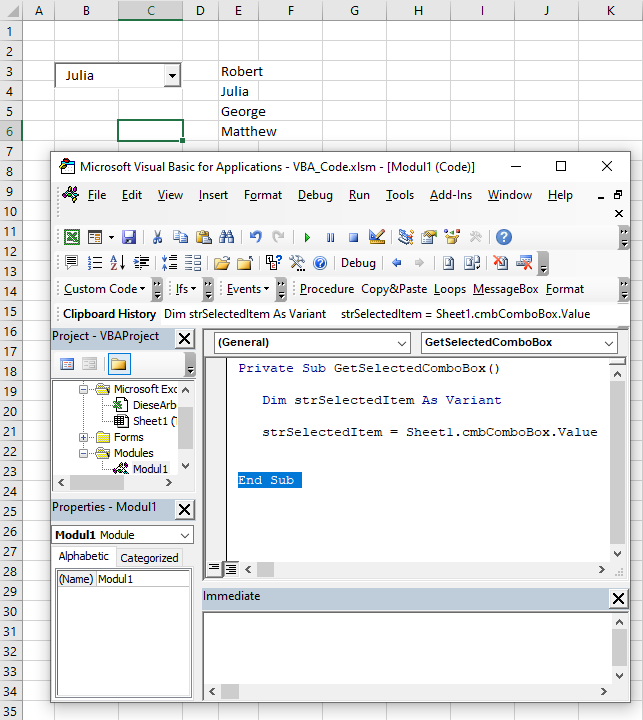
Task: Click the Find binoculars icon
Action: tap(226, 237)
